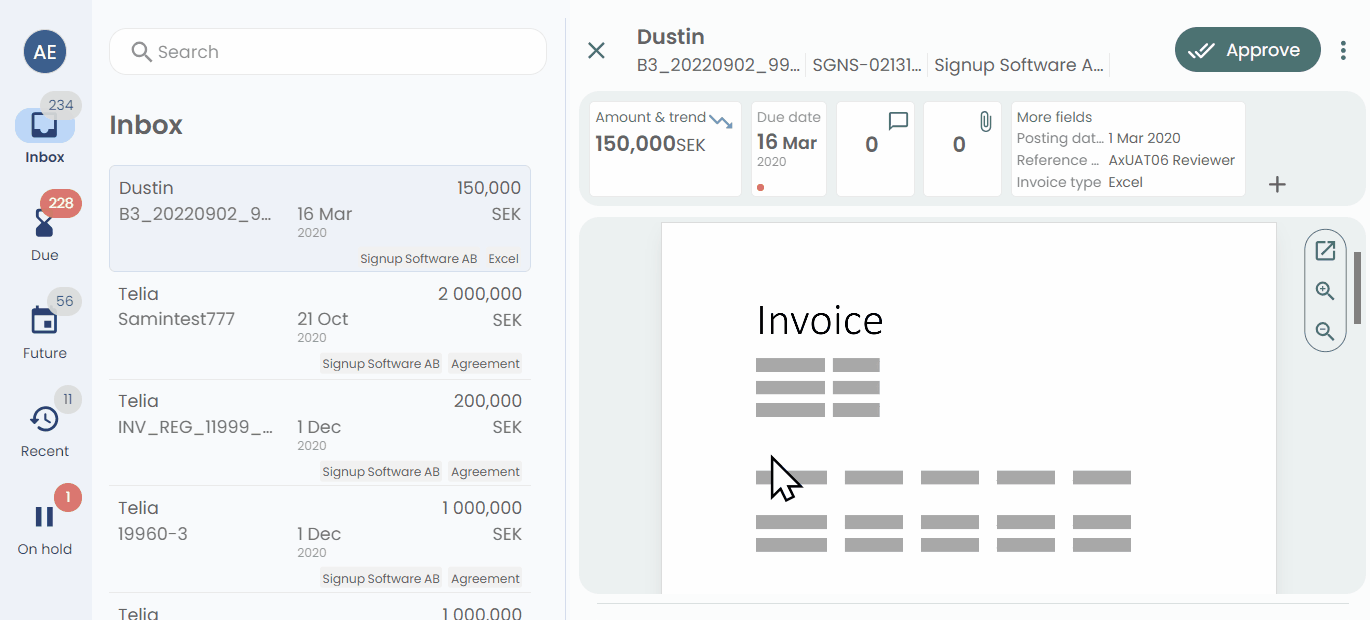The image size is (1370, 620).
Task: Click the 234 Inbox count badge
Action: 61,105
